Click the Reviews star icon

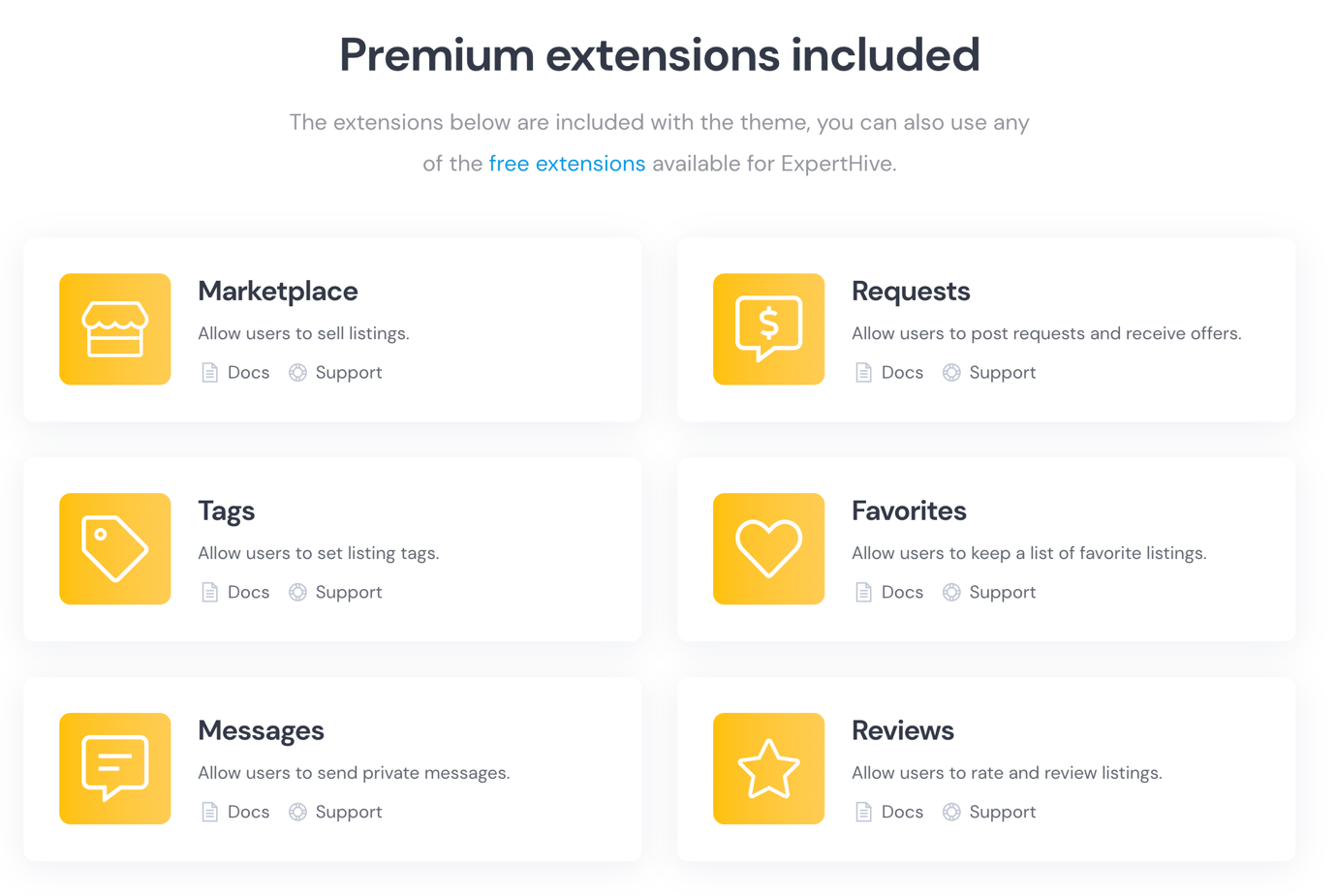click(768, 769)
